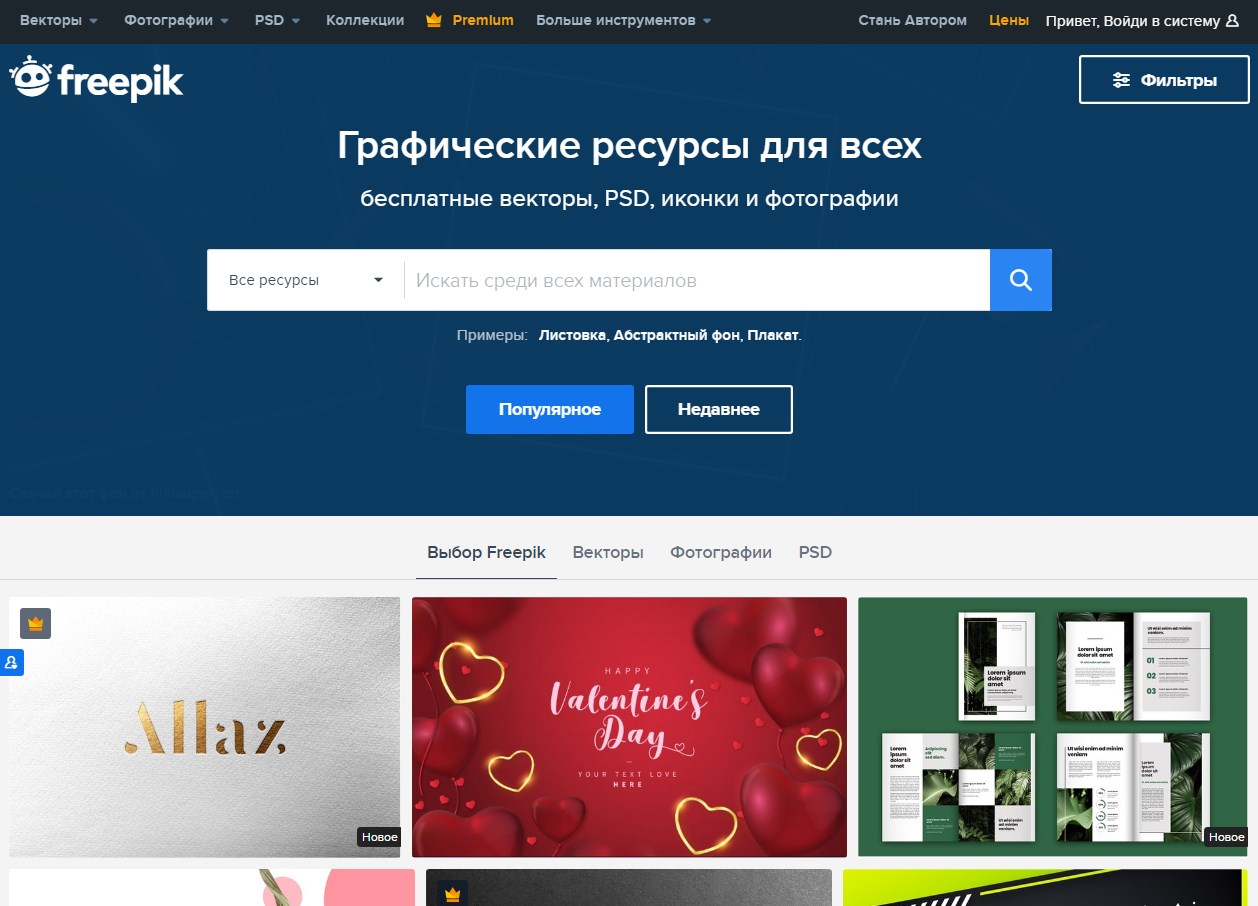Switch to the Фотографии tab
Screen dimensions: 1258x906
coord(721,552)
